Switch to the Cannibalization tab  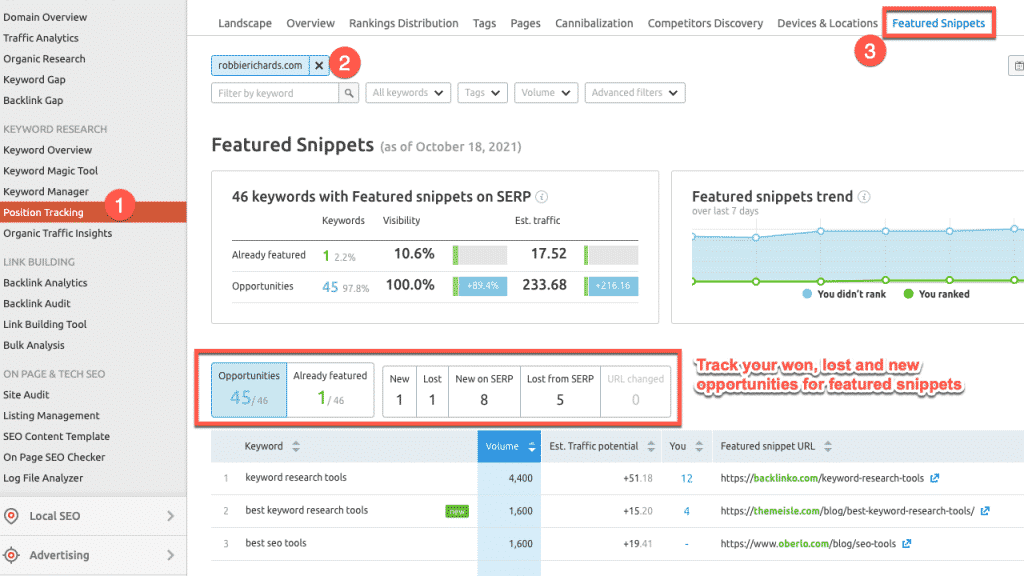click(x=594, y=22)
